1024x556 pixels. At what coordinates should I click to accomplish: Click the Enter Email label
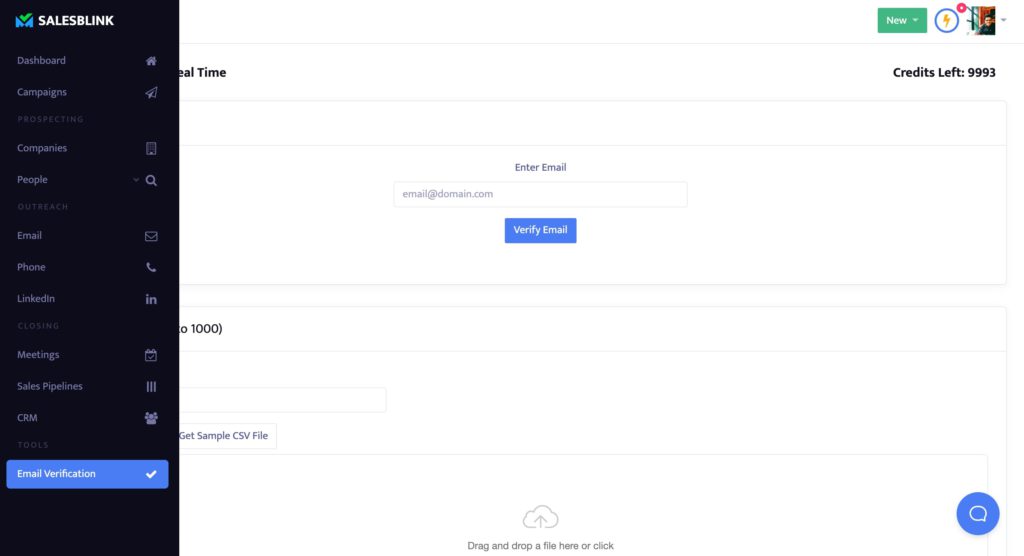pos(540,167)
